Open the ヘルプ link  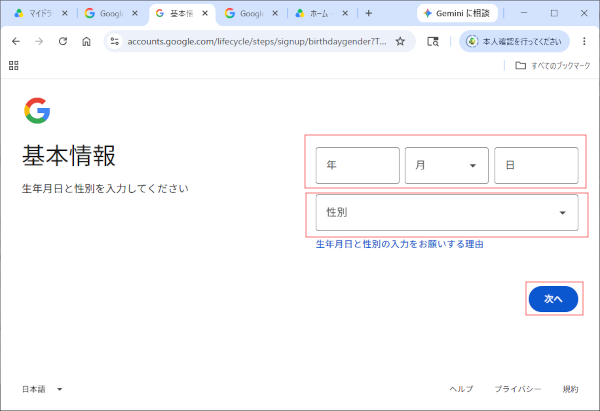point(461,389)
